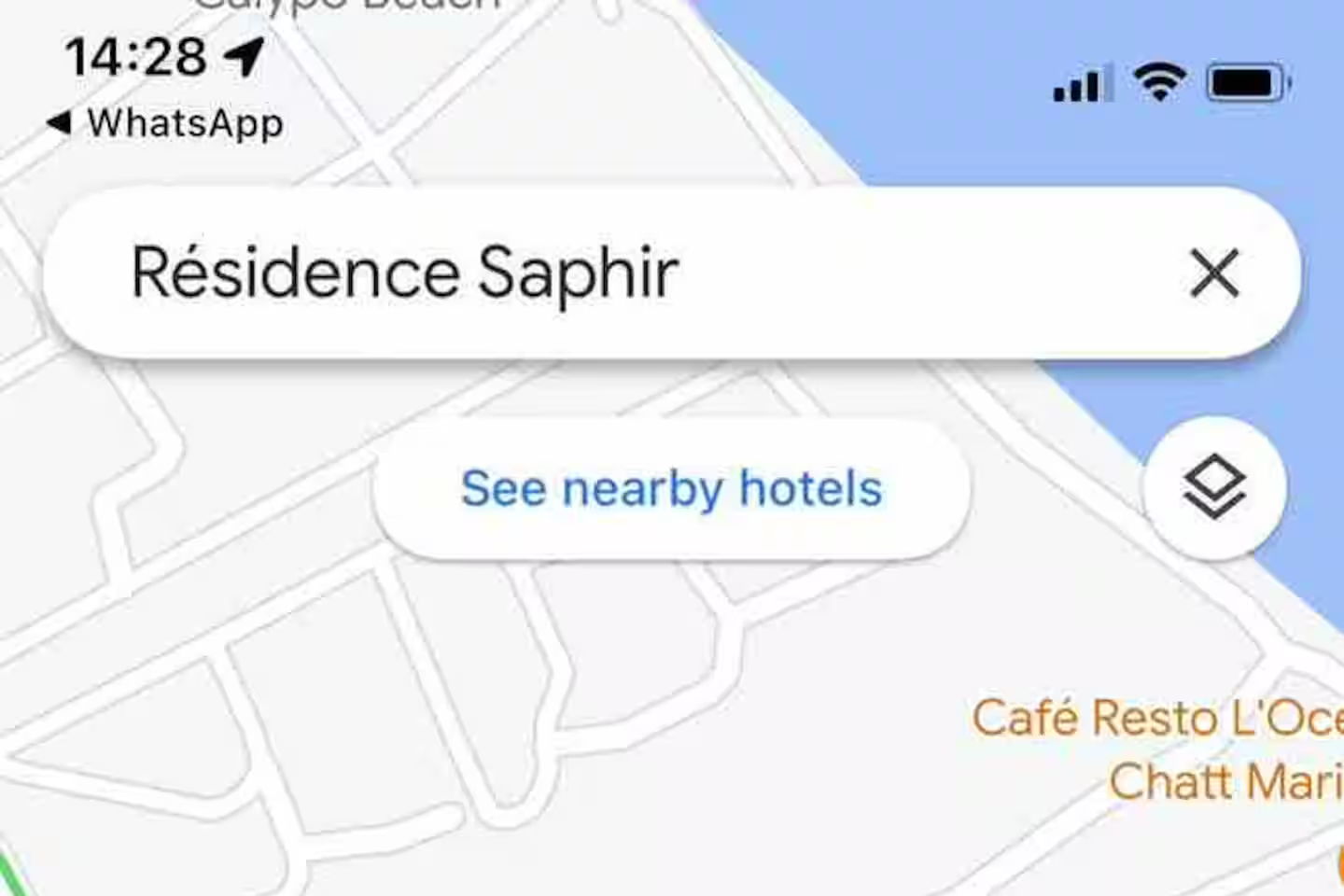The height and width of the screenshot is (896, 1344).
Task: Tap the green route segment at bottom-left
Action: pyautogui.click(x=9, y=875)
